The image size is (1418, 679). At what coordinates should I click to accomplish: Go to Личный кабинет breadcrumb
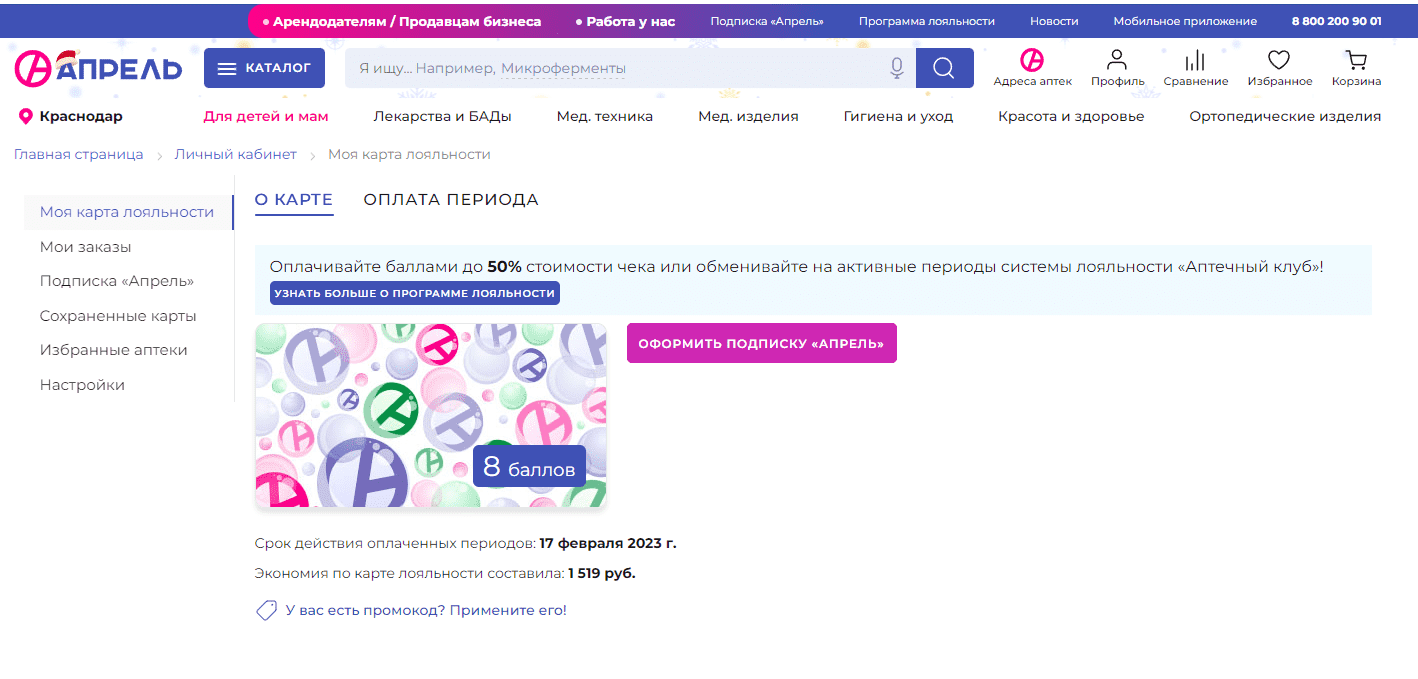(x=236, y=154)
